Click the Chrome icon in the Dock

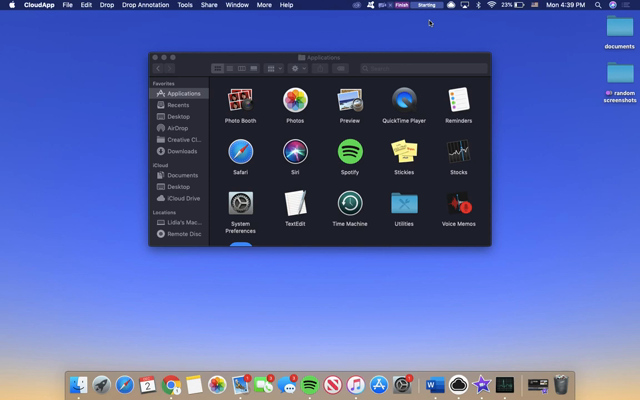pyautogui.click(x=171, y=385)
